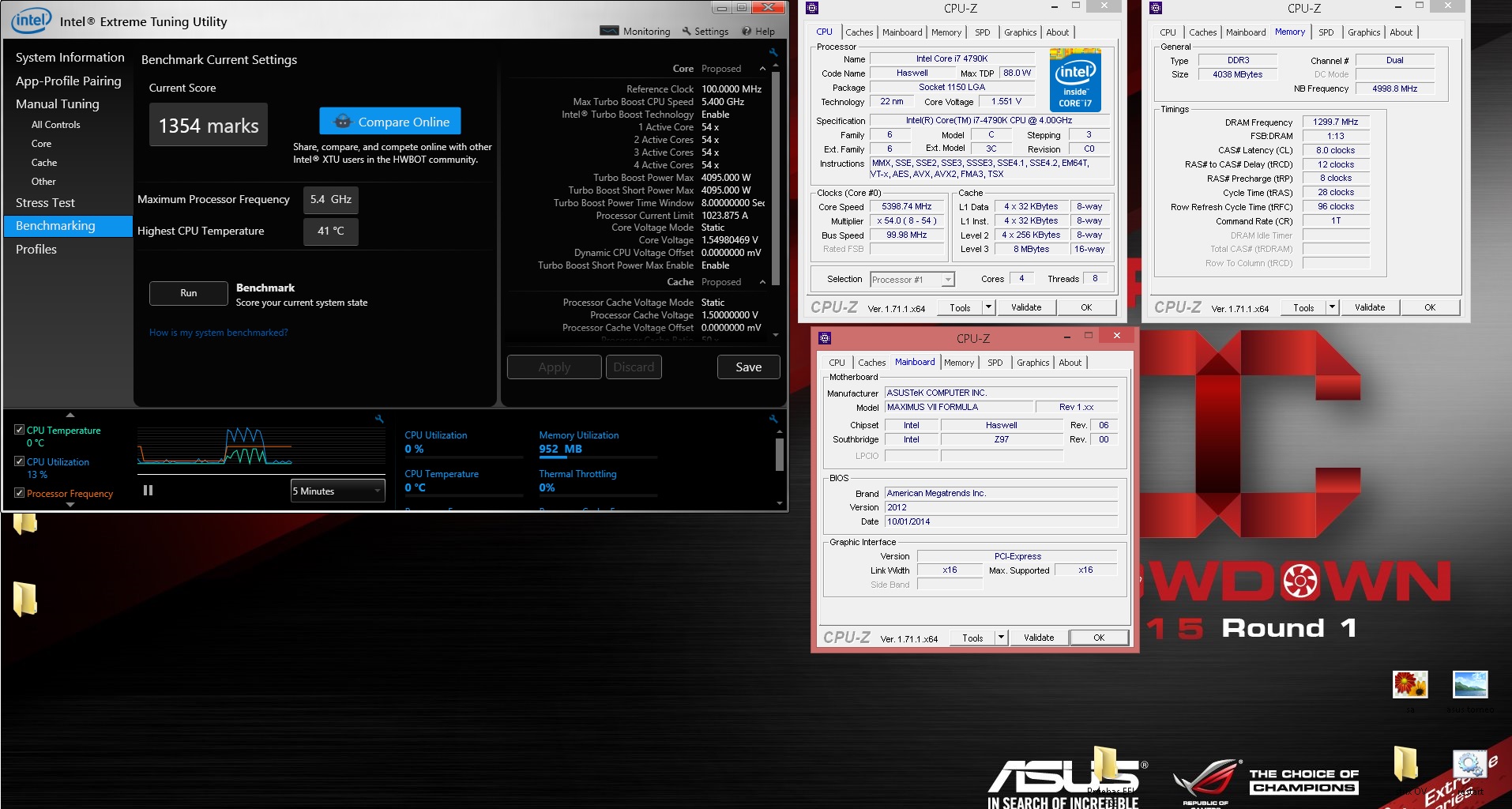Select Cache under Manual Tuning
Image resolution: width=1512 pixels, height=809 pixels.
[44, 163]
